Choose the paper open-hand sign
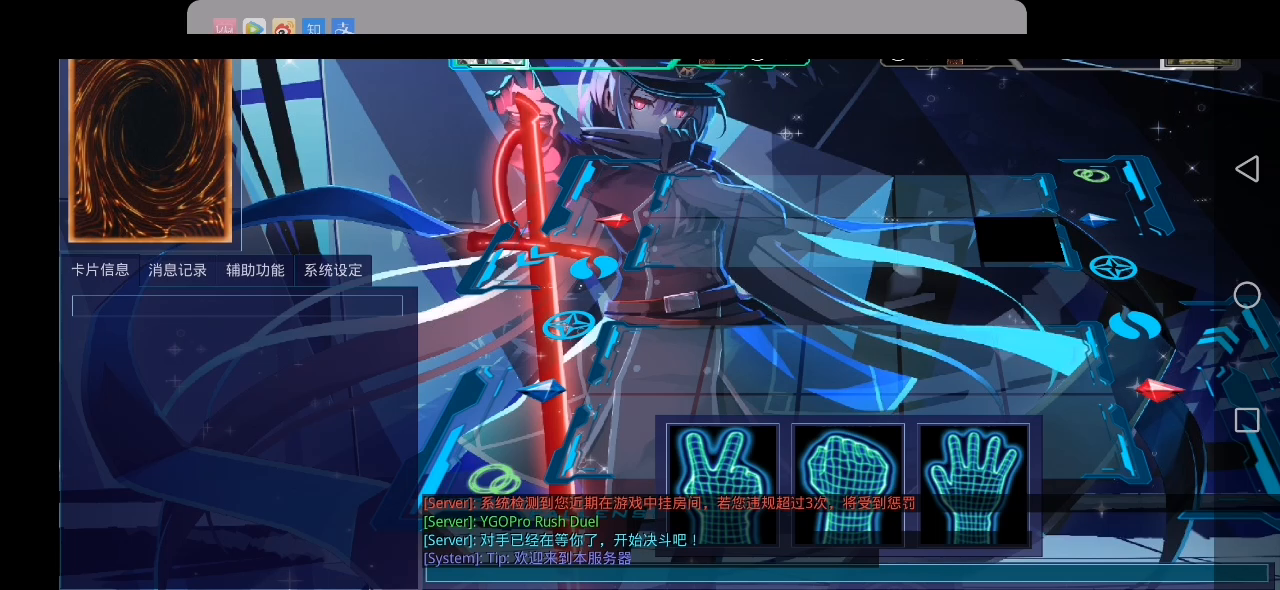This screenshot has width=1280, height=590. point(974,485)
